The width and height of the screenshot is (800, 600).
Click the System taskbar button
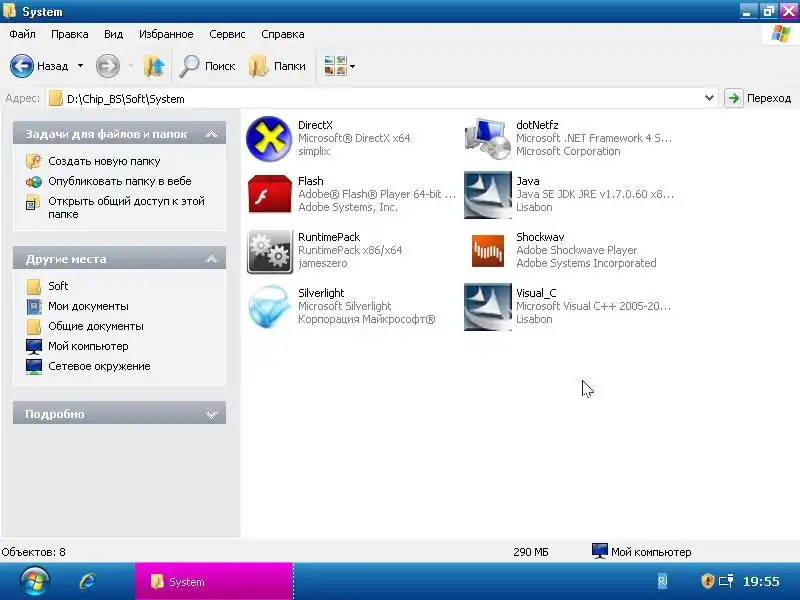pyautogui.click(x=214, y=581)
